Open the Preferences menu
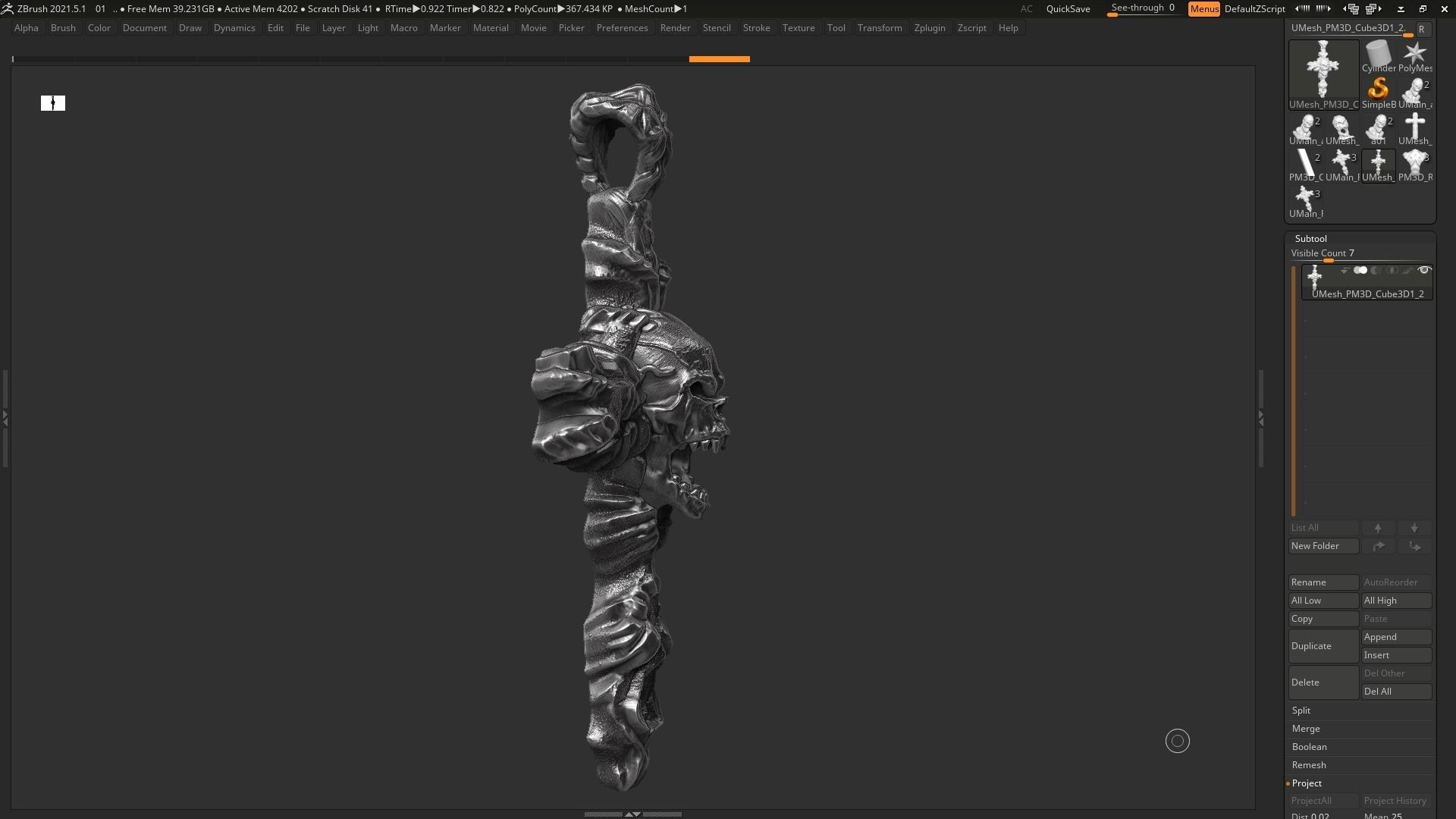Screen dimensions: 1456x819 [x=622, y=28]
